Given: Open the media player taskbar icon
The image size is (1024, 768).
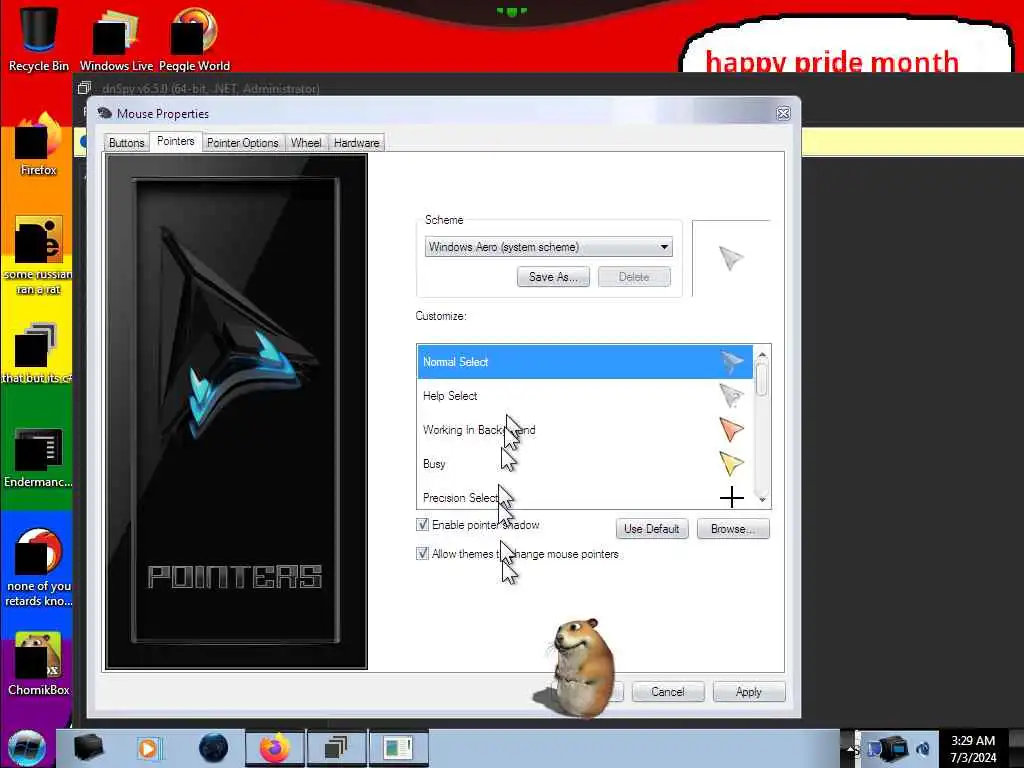Looking at the screenshot, I should 149,748.
